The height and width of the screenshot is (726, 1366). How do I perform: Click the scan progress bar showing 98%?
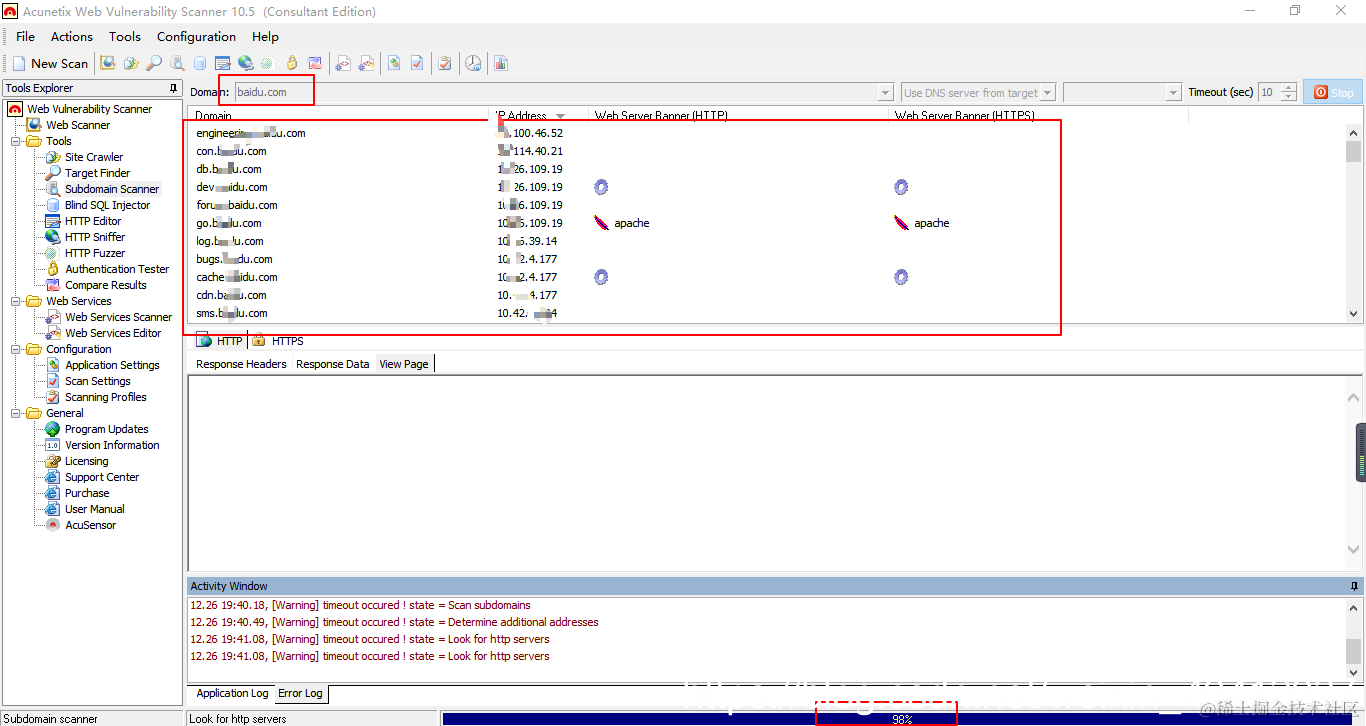(901, 718)
